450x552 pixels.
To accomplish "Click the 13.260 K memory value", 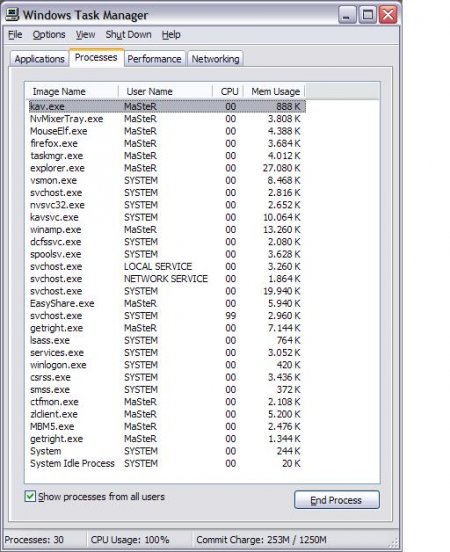I will 282,230.
